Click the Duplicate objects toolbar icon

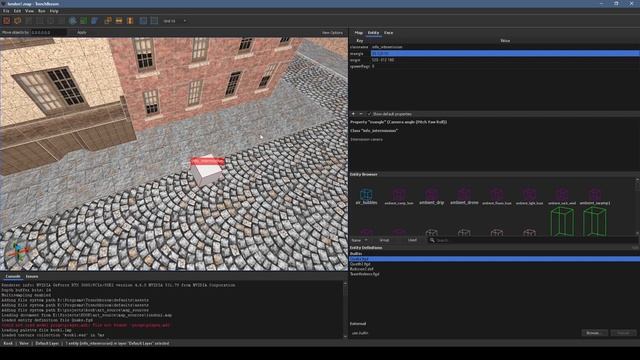pos(108,21)
